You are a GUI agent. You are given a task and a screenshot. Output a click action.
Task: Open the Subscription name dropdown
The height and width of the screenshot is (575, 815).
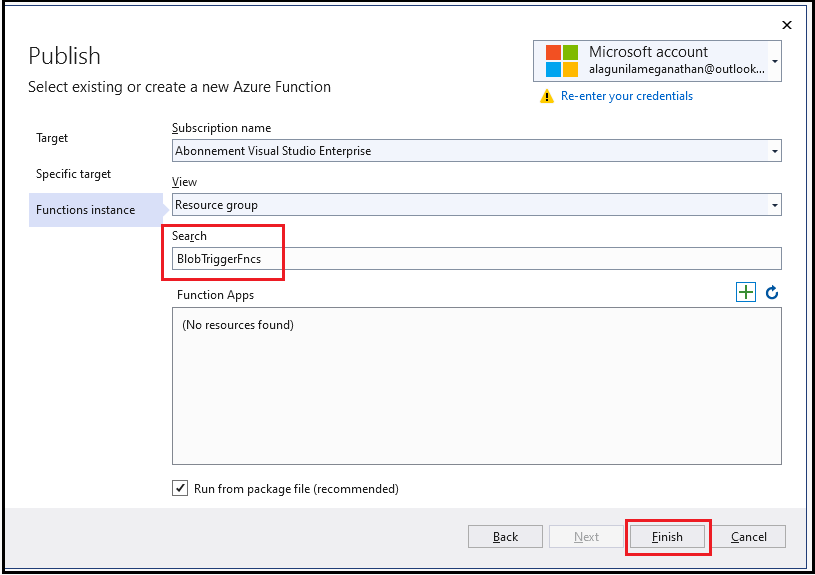(x=477, y=151)
